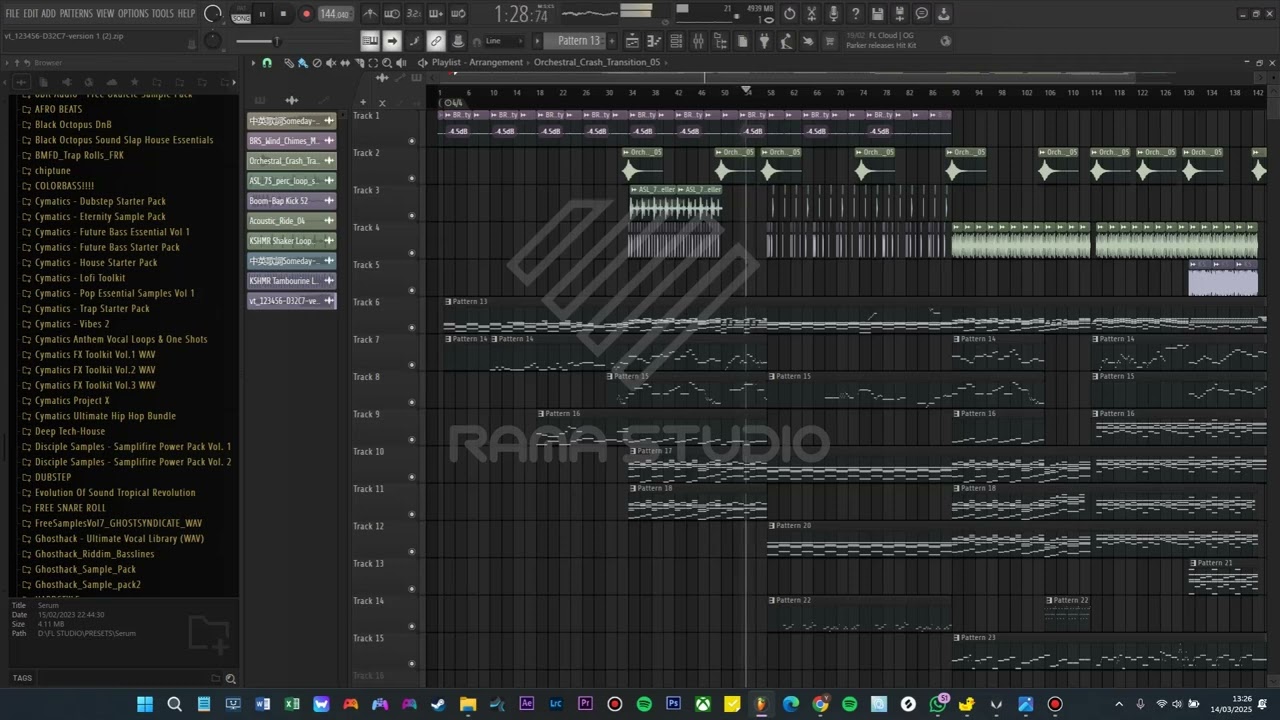The image size is (1280, 720).
Task: Toggle the hat-shaped multilink controller icon
Action: point(458,41)
